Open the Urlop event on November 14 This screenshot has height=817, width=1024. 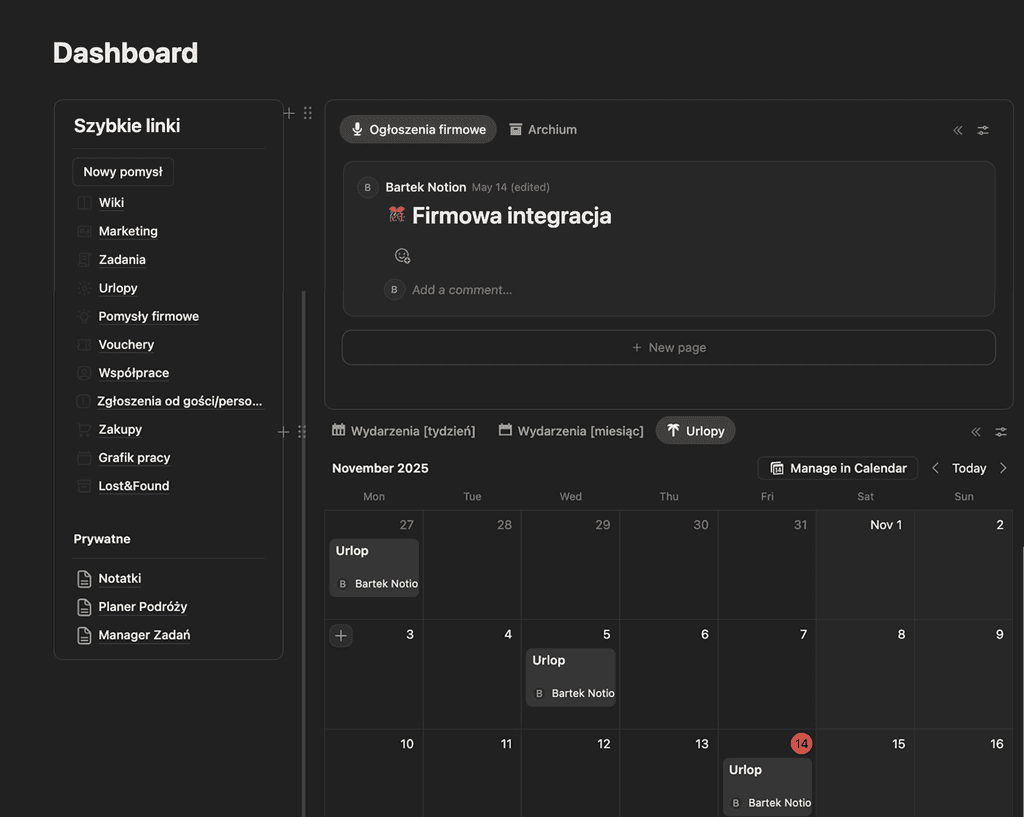click(x=767, y=787)
